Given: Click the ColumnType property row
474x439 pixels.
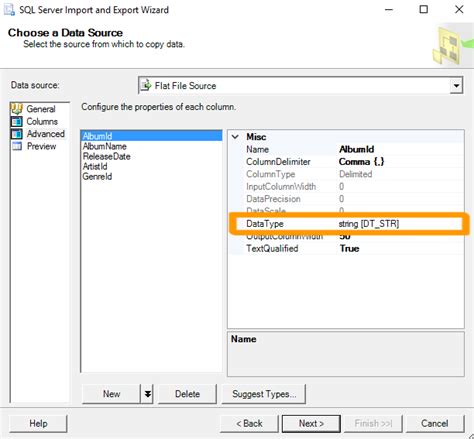Looking at the screenshot, I should [346, 174].
